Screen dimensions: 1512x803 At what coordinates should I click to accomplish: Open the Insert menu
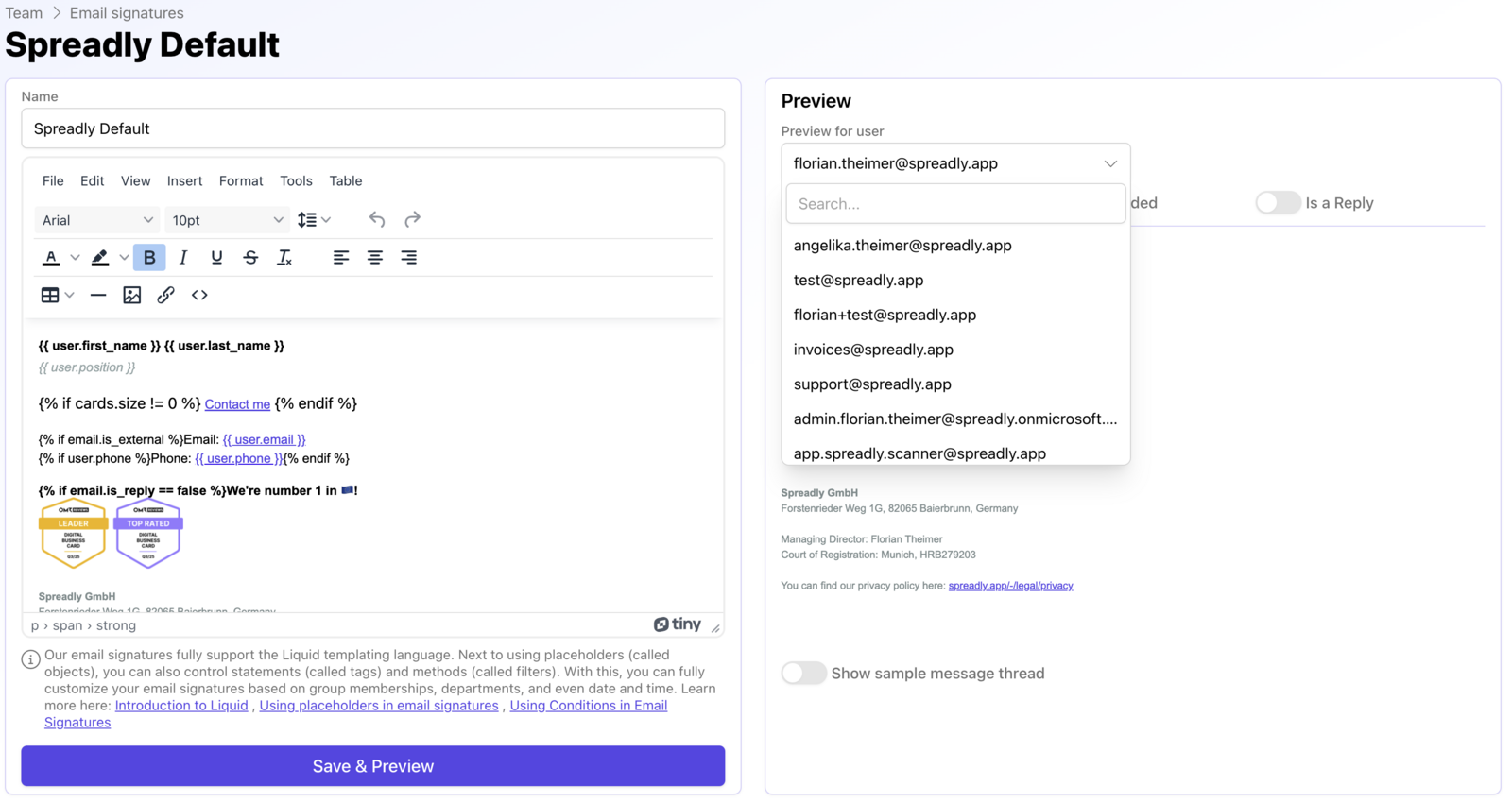click(x=184, y=181)
